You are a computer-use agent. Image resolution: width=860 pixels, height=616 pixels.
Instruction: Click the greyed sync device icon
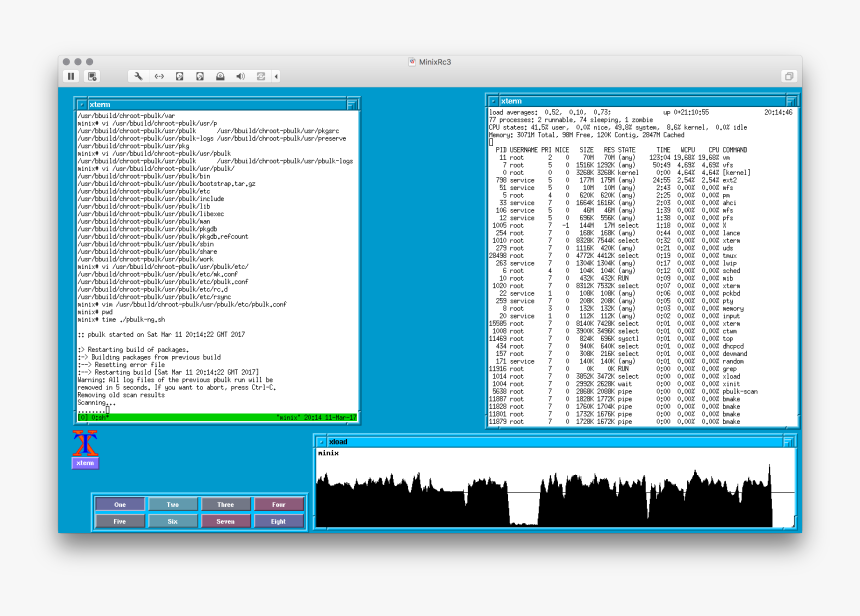click(x=261, y=76)
